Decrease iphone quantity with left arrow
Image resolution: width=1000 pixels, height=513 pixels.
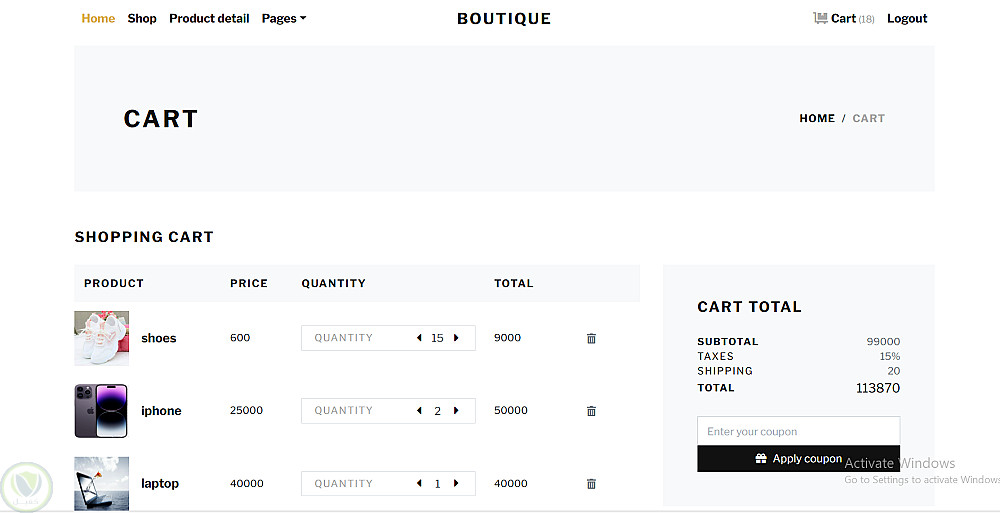click(x=419, y=411)
